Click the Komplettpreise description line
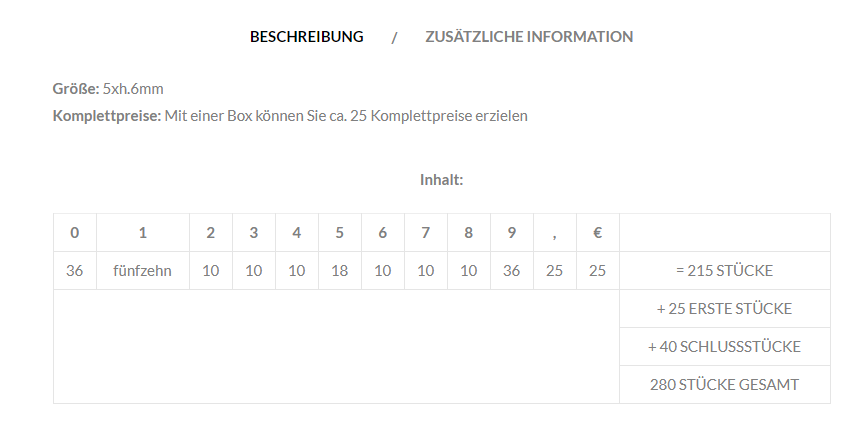The width and height of the screenshot is (861, 437). click(290, 116)
